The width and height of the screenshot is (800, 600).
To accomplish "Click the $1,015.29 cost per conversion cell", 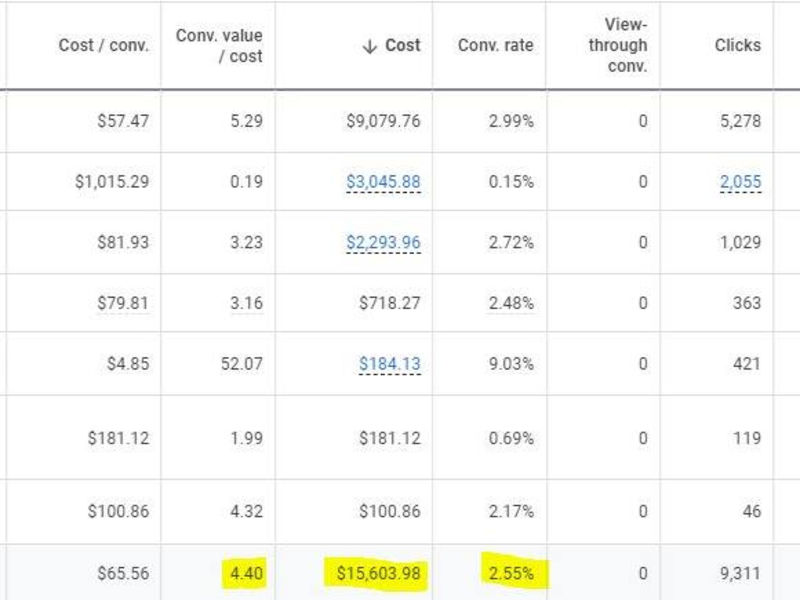I will point(112,182).
